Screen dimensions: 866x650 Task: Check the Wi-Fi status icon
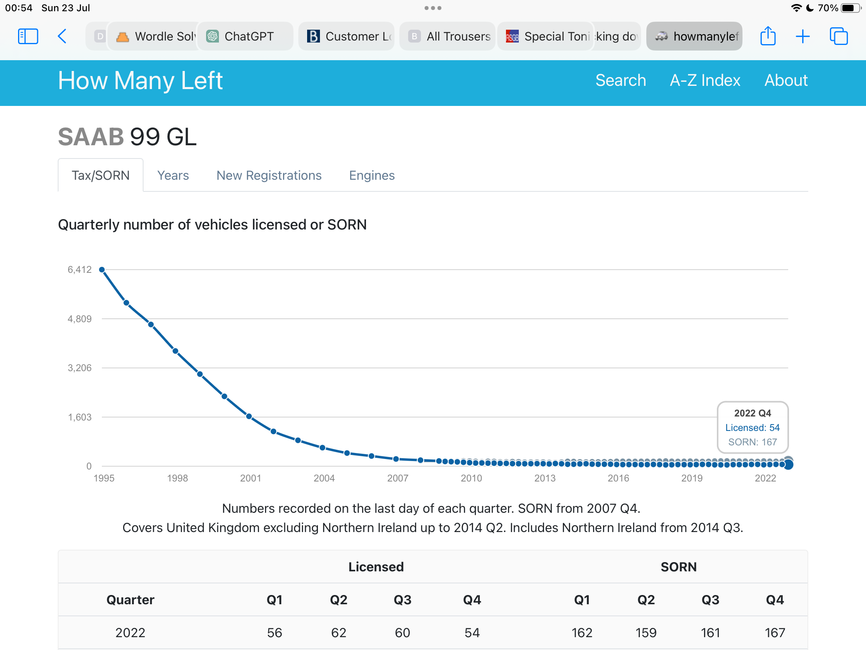pyautogui.click(x=796, y=8)
